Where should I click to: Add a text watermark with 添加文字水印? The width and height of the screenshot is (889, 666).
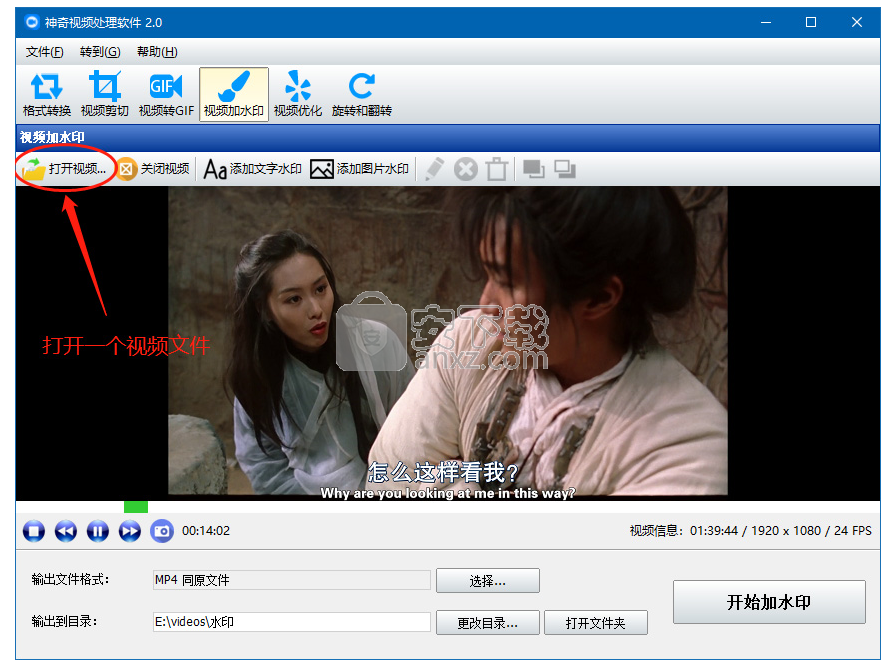[x=252, y=168]
